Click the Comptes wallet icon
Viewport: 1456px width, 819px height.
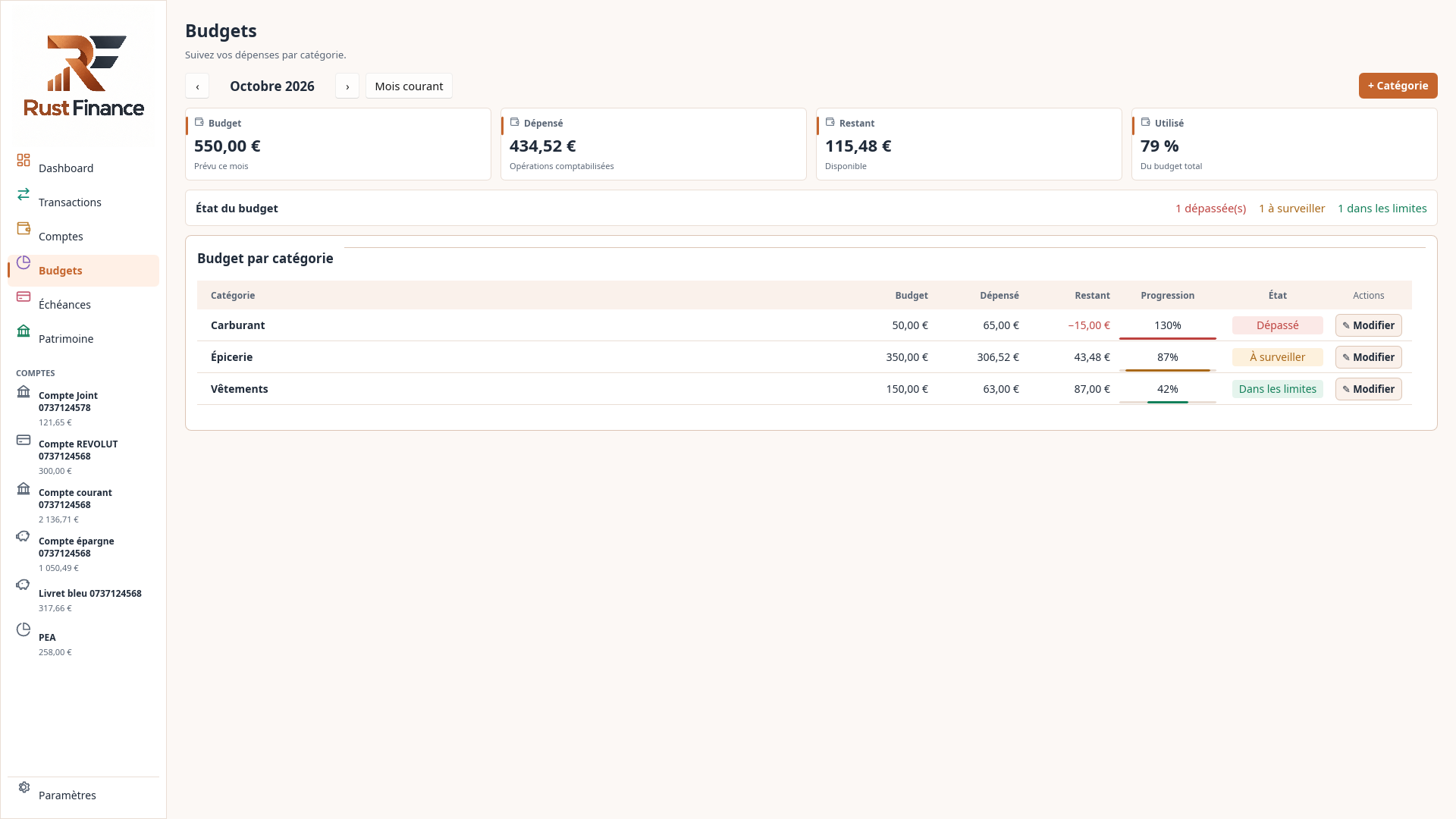(x=24, y=228)
